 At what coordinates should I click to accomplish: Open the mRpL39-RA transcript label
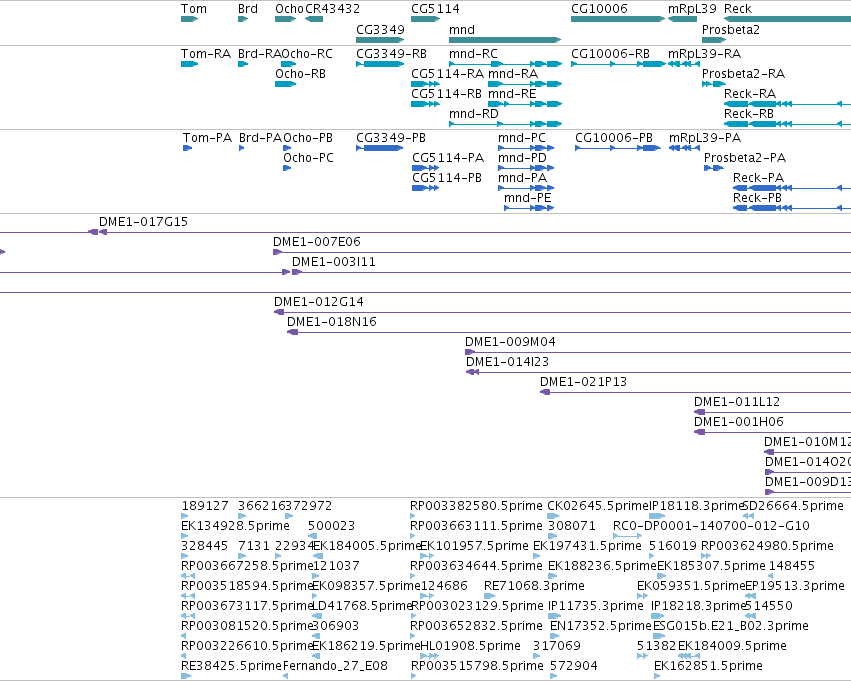[704, 54]
